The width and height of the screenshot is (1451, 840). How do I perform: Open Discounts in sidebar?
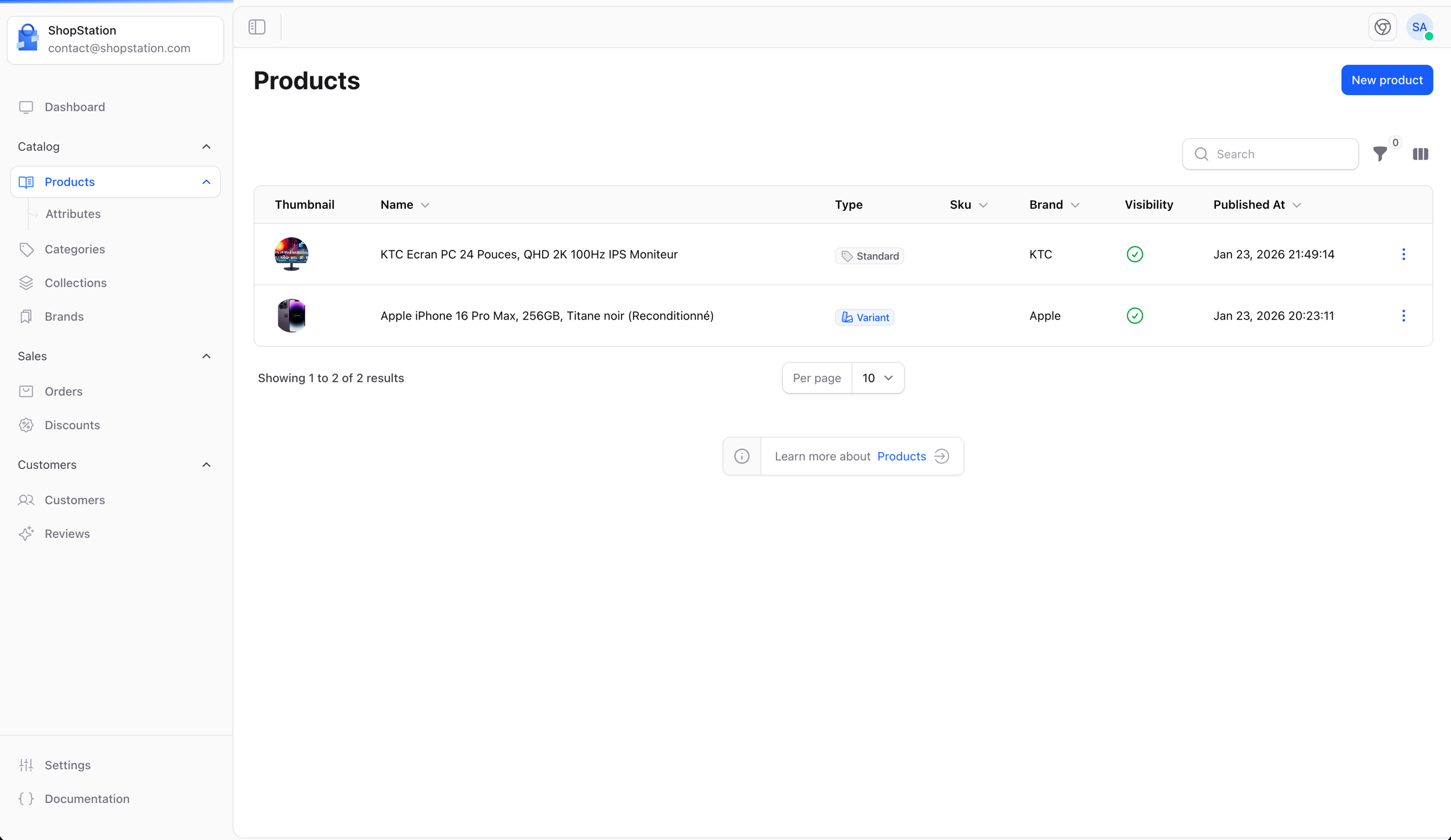coord(115,425)
